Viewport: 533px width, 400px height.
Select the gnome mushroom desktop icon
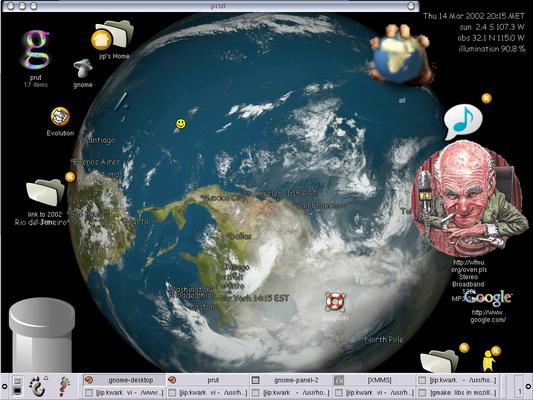point(83,68)
